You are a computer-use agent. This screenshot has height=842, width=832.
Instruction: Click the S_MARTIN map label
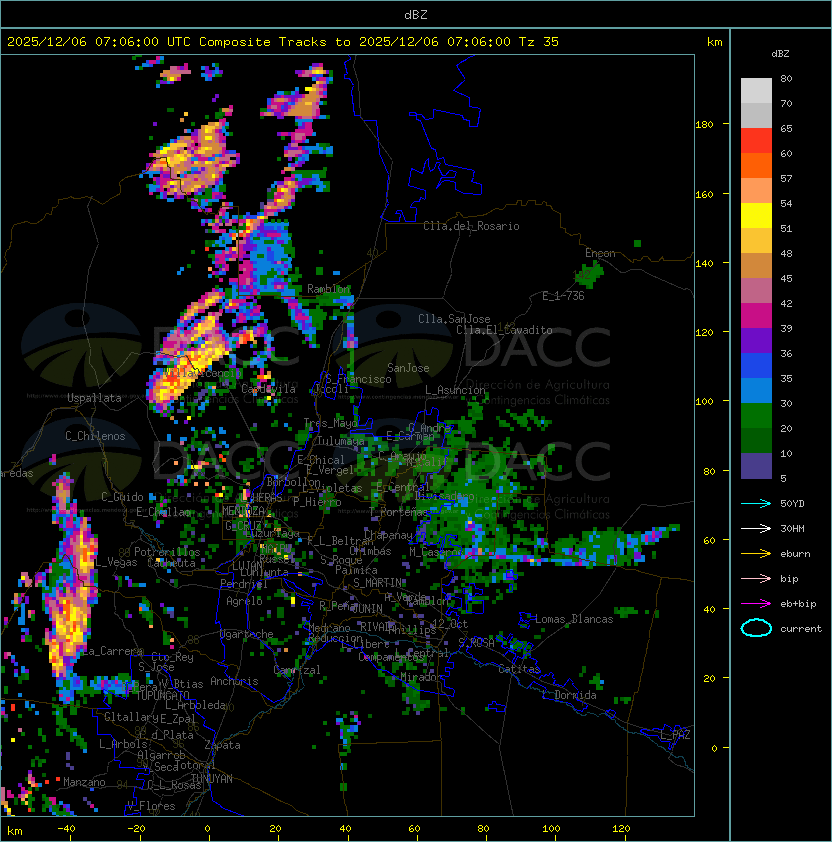tap(377, 583)
